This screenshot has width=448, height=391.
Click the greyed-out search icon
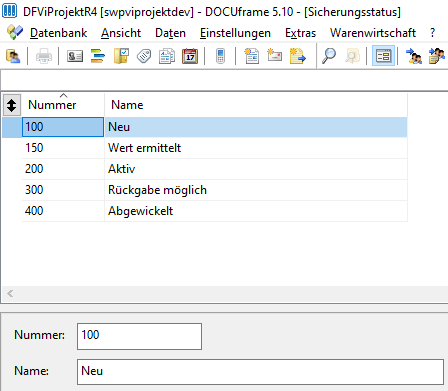click(352, 56)
